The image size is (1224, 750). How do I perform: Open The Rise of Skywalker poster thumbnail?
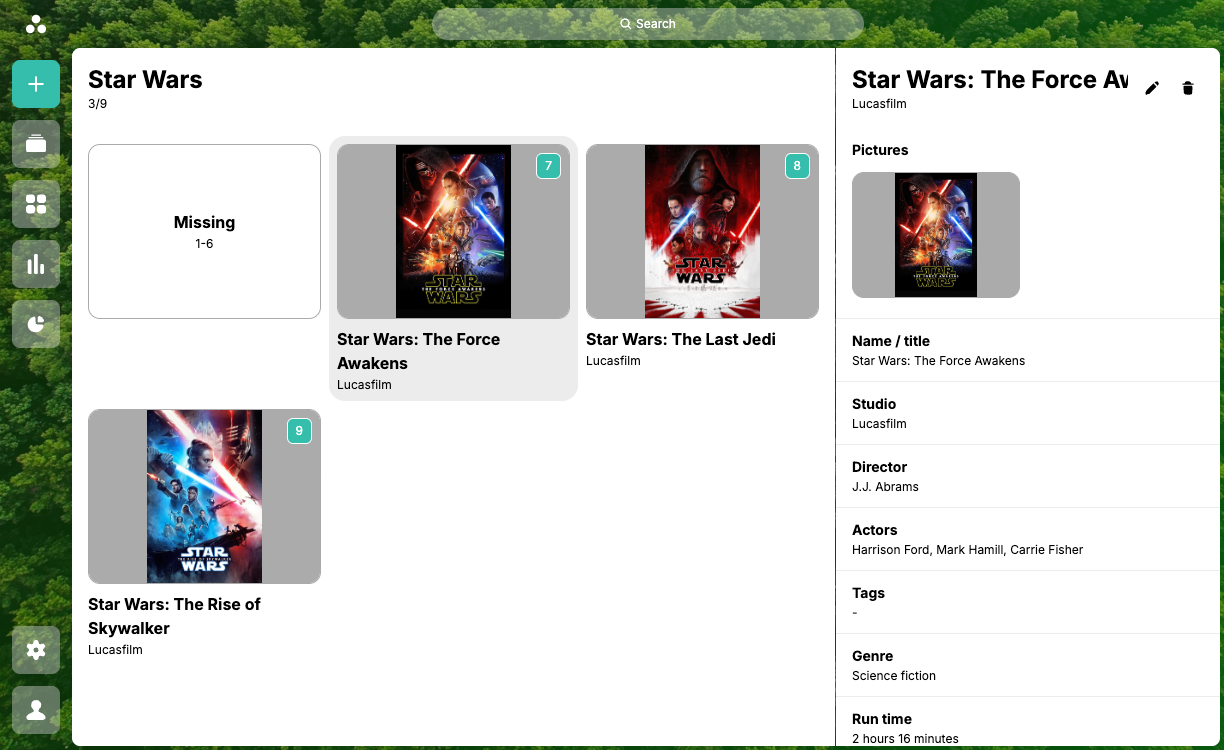[x=204, y=496]
